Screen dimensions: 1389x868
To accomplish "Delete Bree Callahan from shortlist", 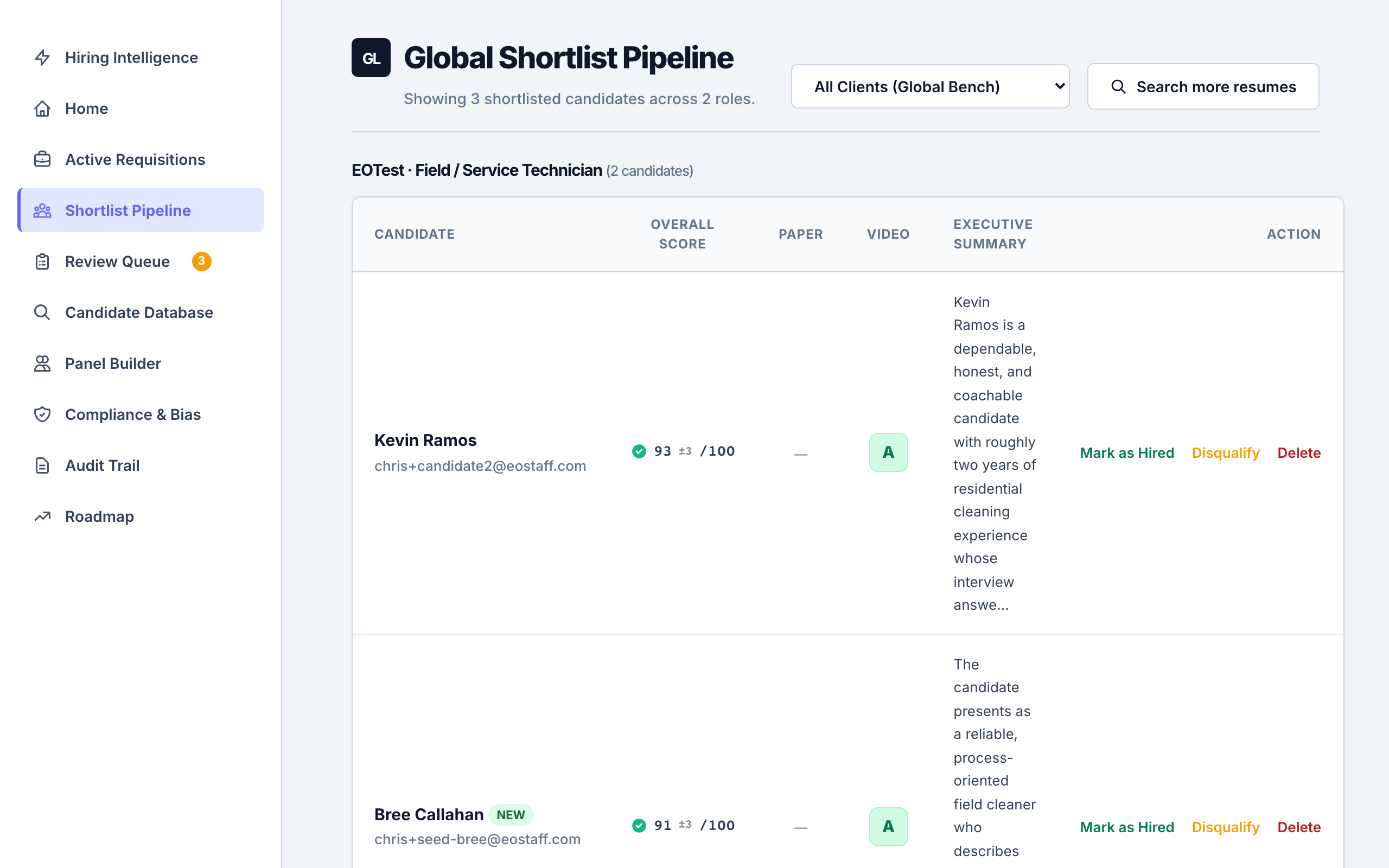I will (x=1299, y=827).
